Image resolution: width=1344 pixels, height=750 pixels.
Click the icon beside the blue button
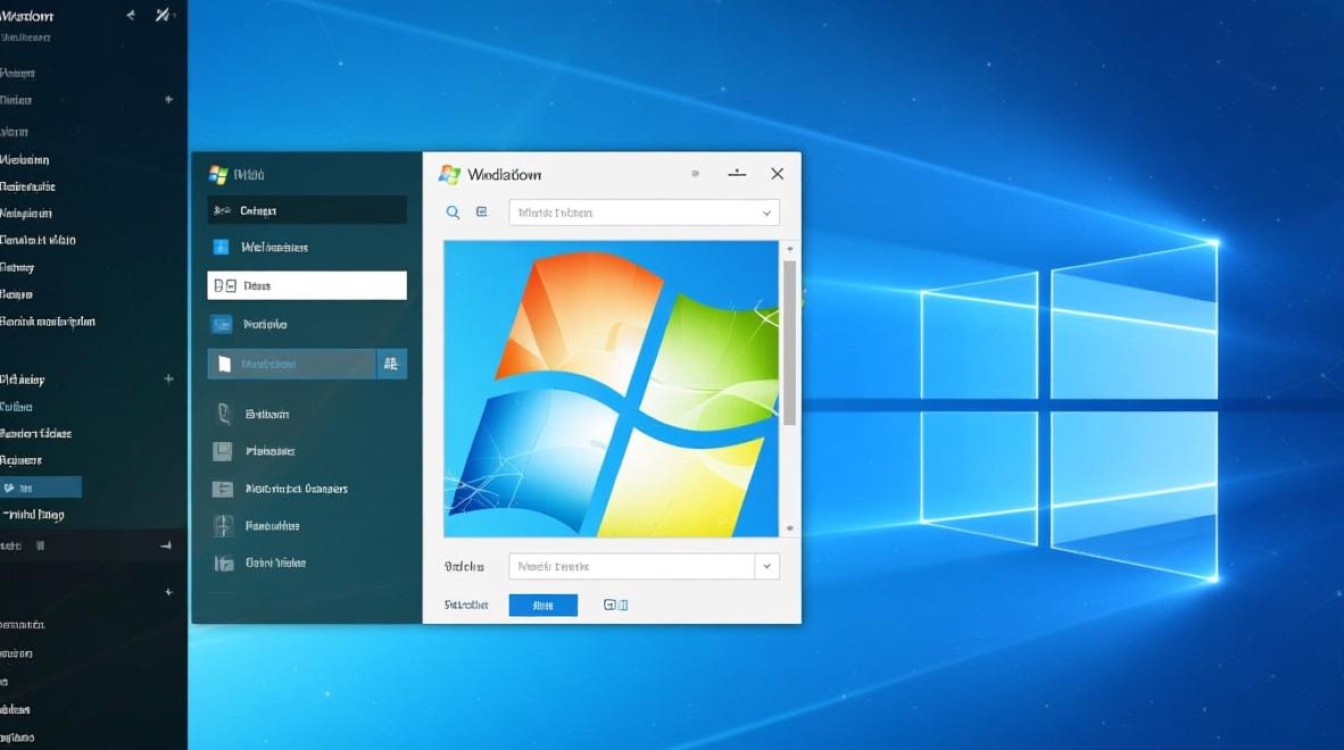[x=615, y=605]
